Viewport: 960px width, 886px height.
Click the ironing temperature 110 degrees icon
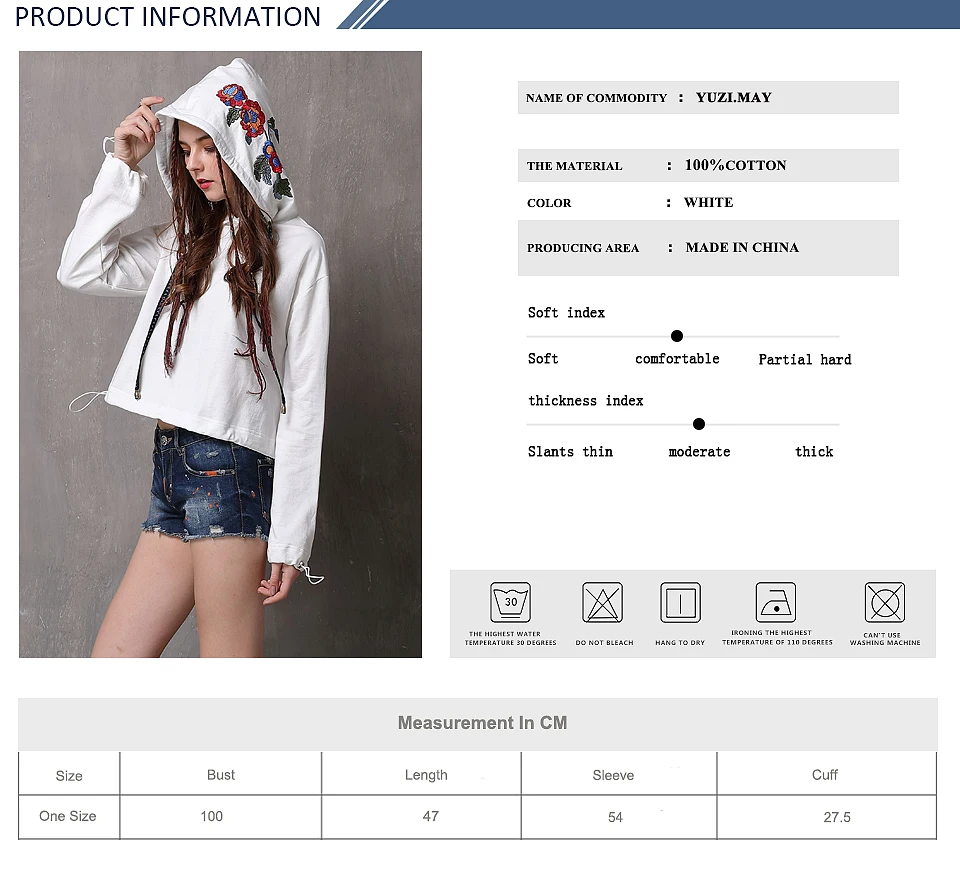[x=776, y=603]
